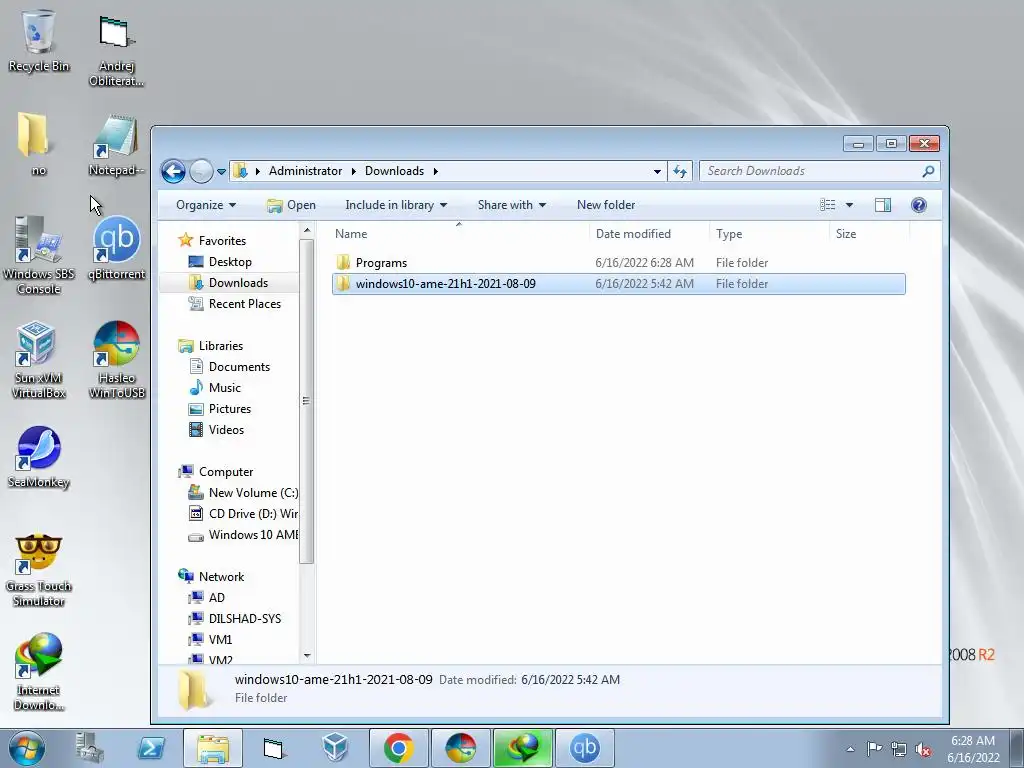
Task: Open the recent pages dropdown arrow
Action: 221,172
